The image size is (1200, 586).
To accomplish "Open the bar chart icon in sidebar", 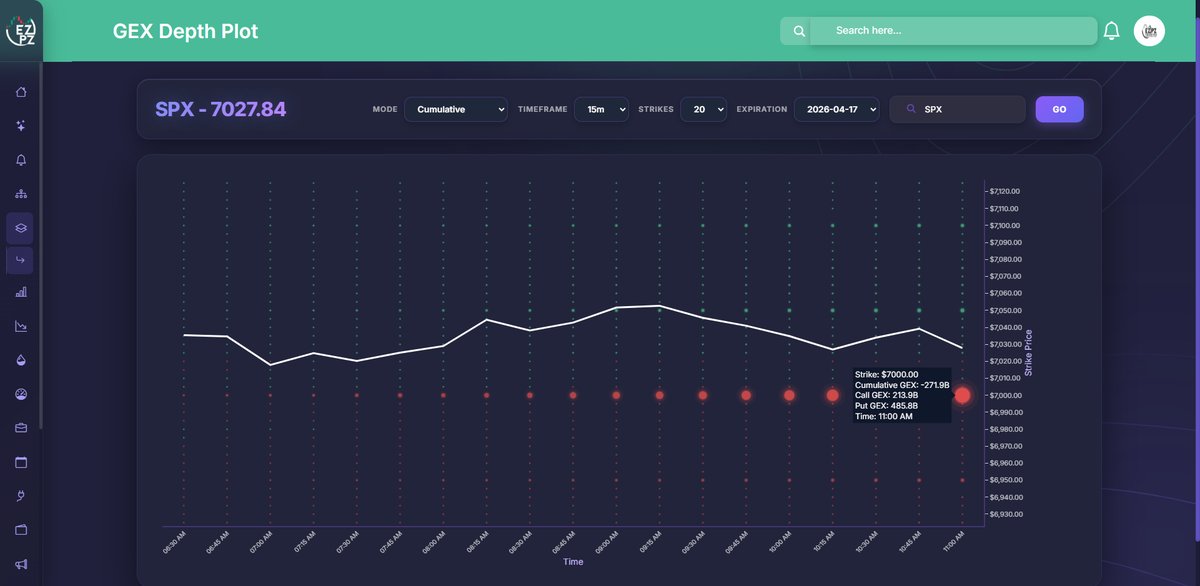I will 21,292.
